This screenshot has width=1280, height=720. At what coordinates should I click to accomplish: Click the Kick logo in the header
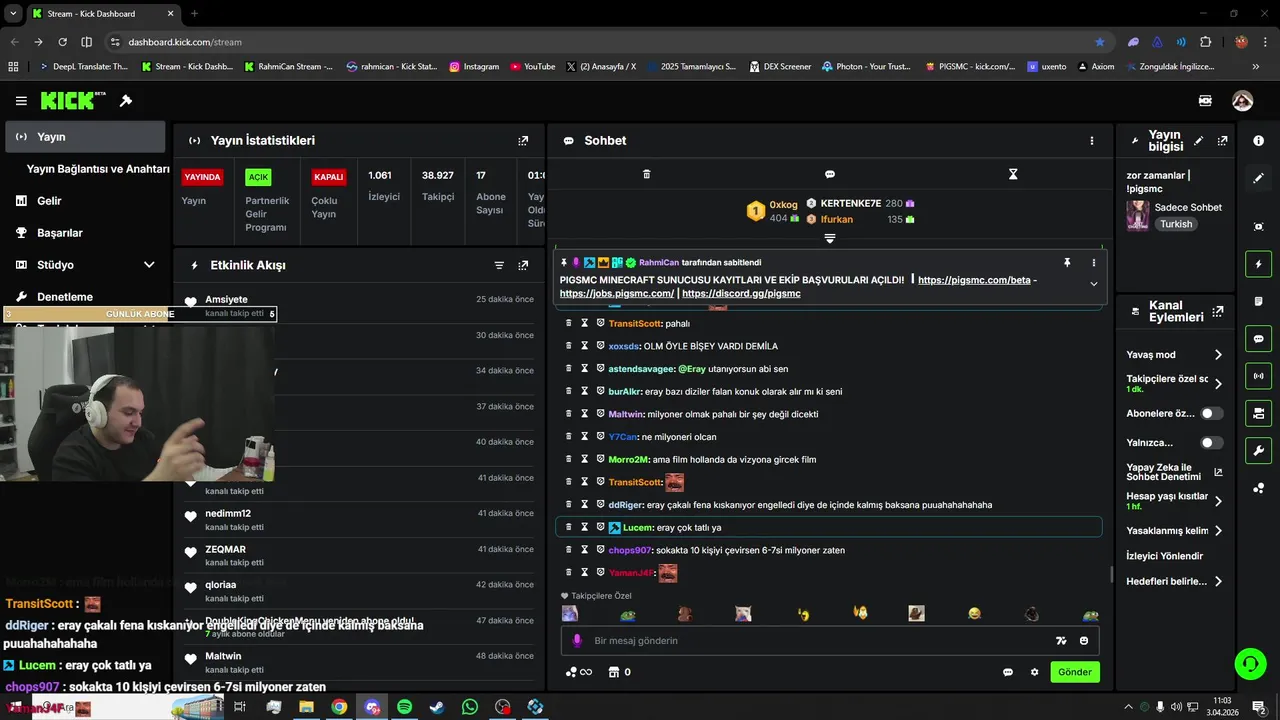pyautogui.click(x=73, y=101)
